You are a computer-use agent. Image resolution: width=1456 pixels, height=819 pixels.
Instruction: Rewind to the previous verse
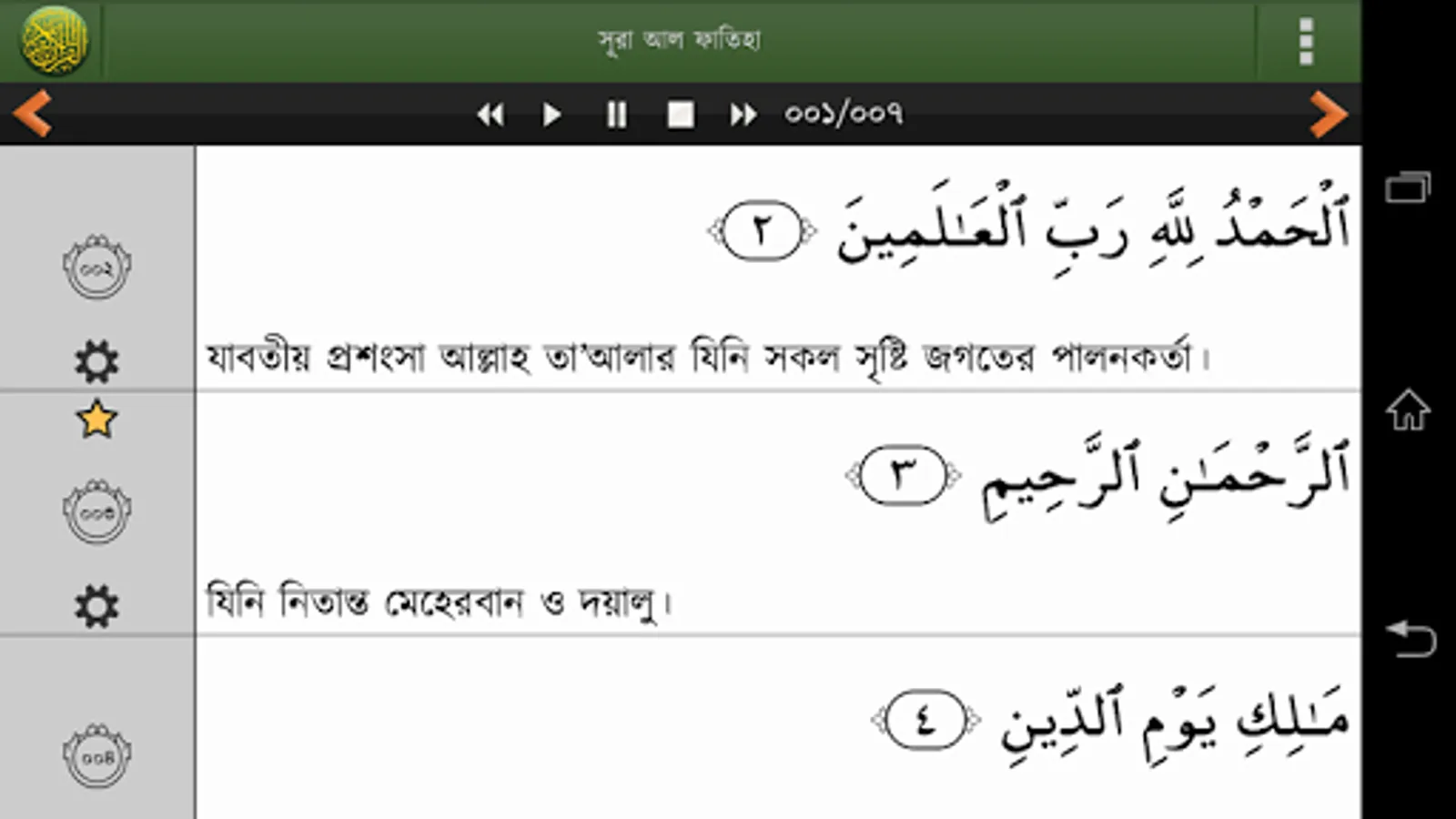490,115
